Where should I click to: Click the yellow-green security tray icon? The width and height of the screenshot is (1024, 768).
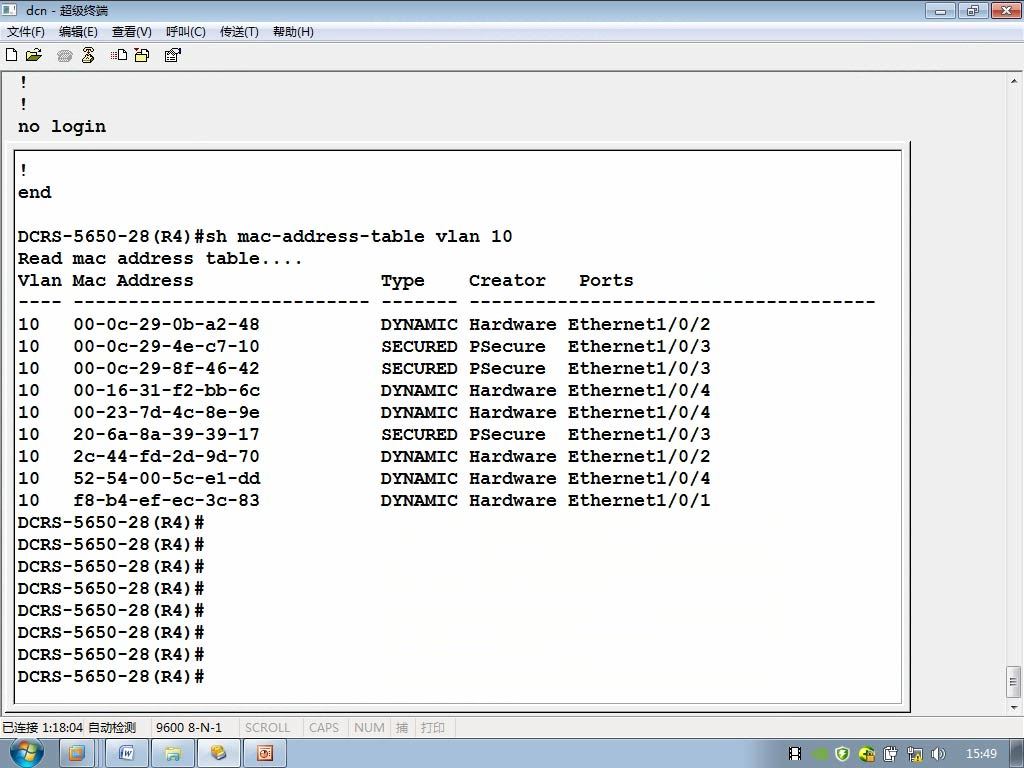(867, 754)
